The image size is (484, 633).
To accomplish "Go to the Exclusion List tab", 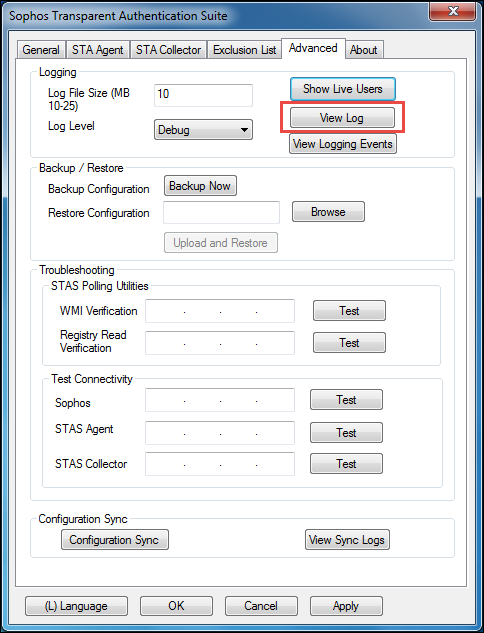I will tap(244, 50).
